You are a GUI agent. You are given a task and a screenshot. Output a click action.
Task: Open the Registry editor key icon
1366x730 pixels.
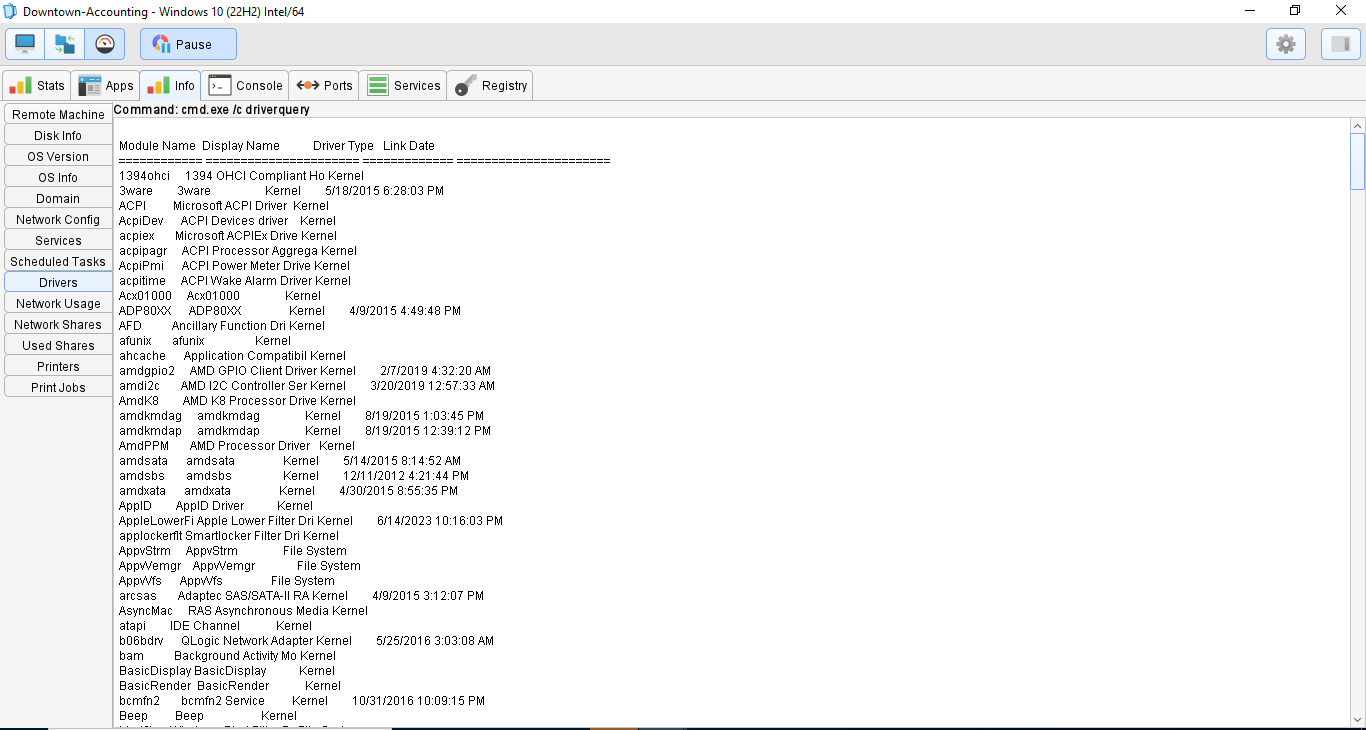489,85
